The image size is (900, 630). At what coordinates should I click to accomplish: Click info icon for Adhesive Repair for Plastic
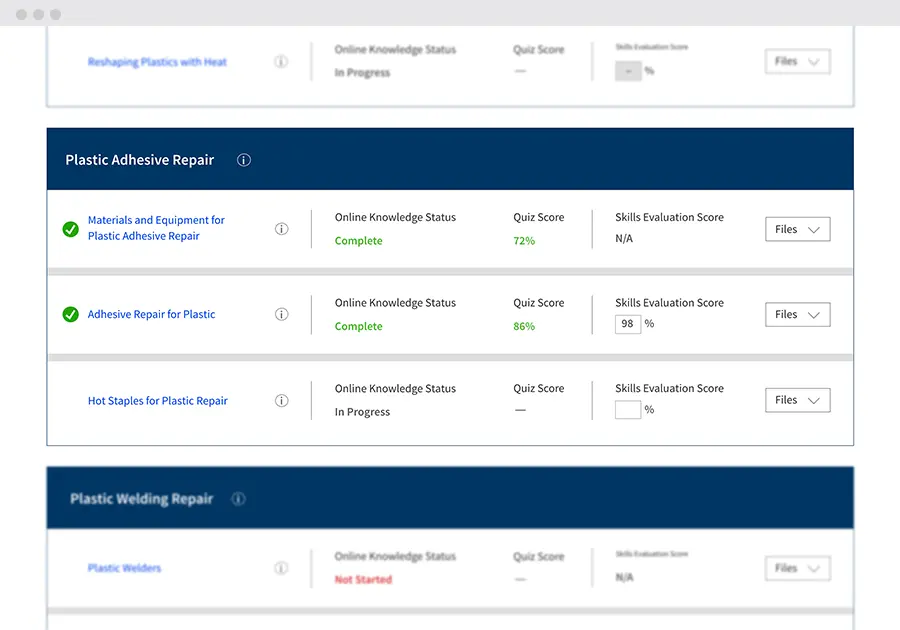(x=281, y=314)
